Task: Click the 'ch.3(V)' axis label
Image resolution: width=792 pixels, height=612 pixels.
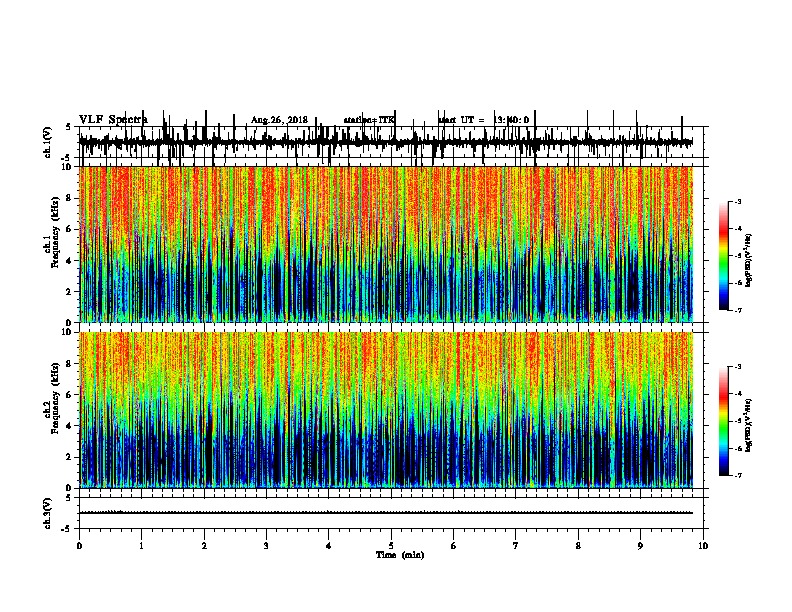Action: (48, 513)
